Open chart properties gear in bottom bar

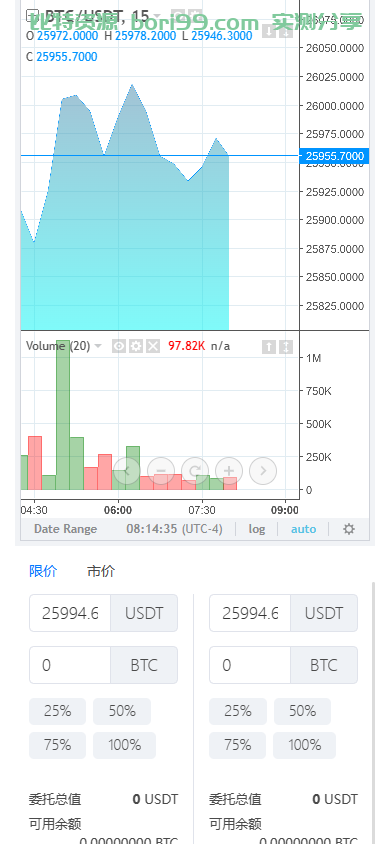(x=349, y=529)
